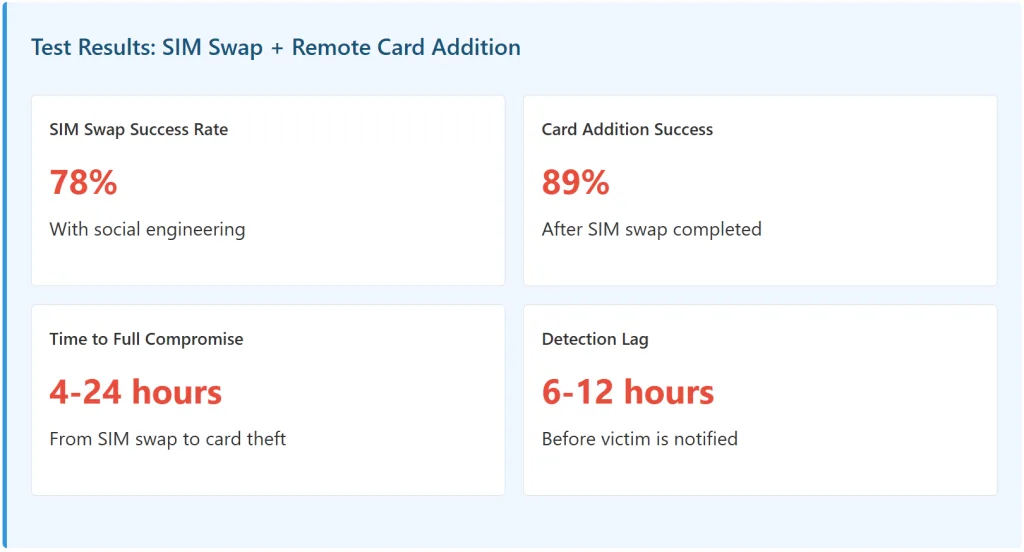Click the 89% card addition value
The width and height of the screenshot is (1024, 552).
click(575, 183)
